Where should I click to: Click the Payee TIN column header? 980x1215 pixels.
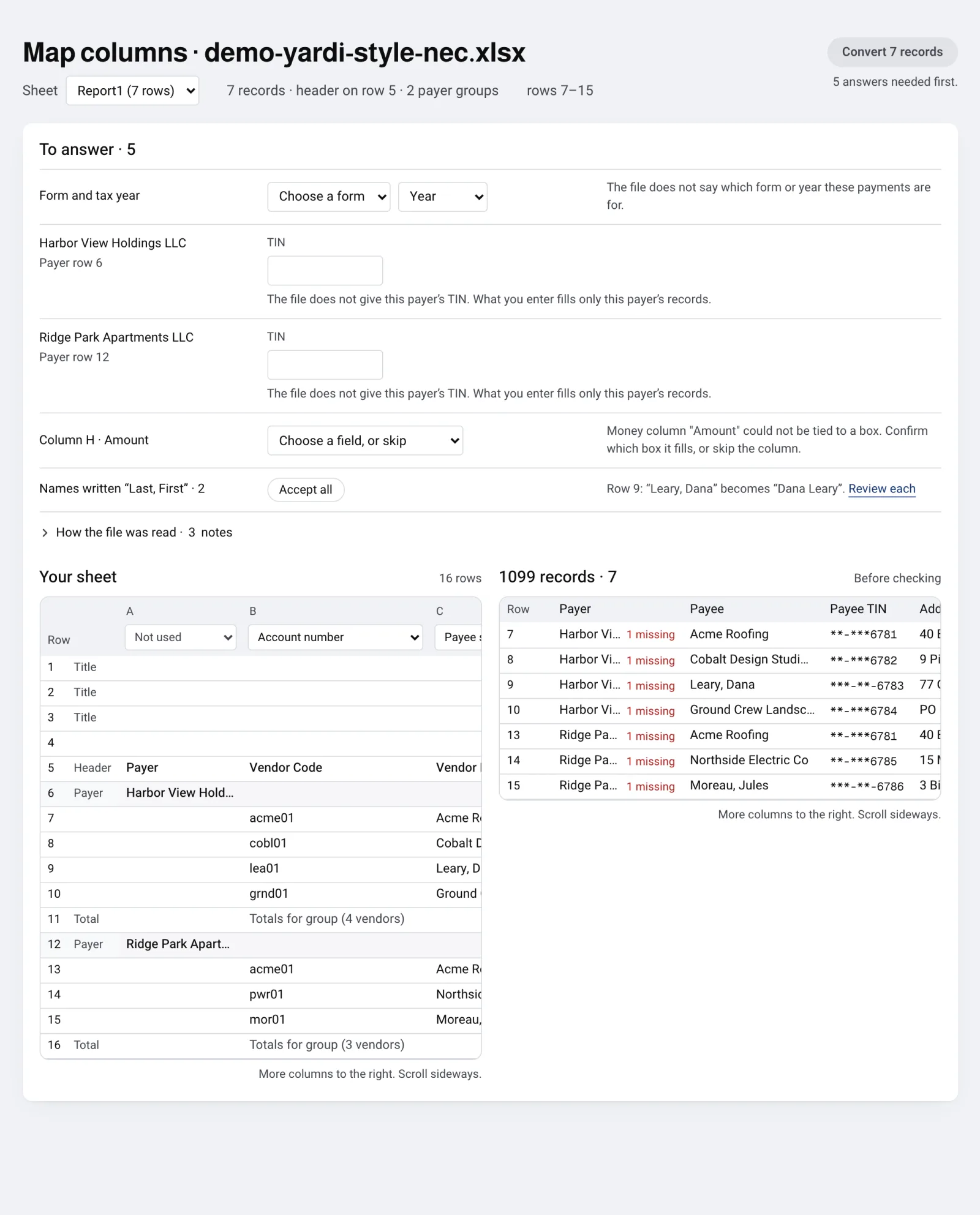pyautogui.click(x=858, y=609)
